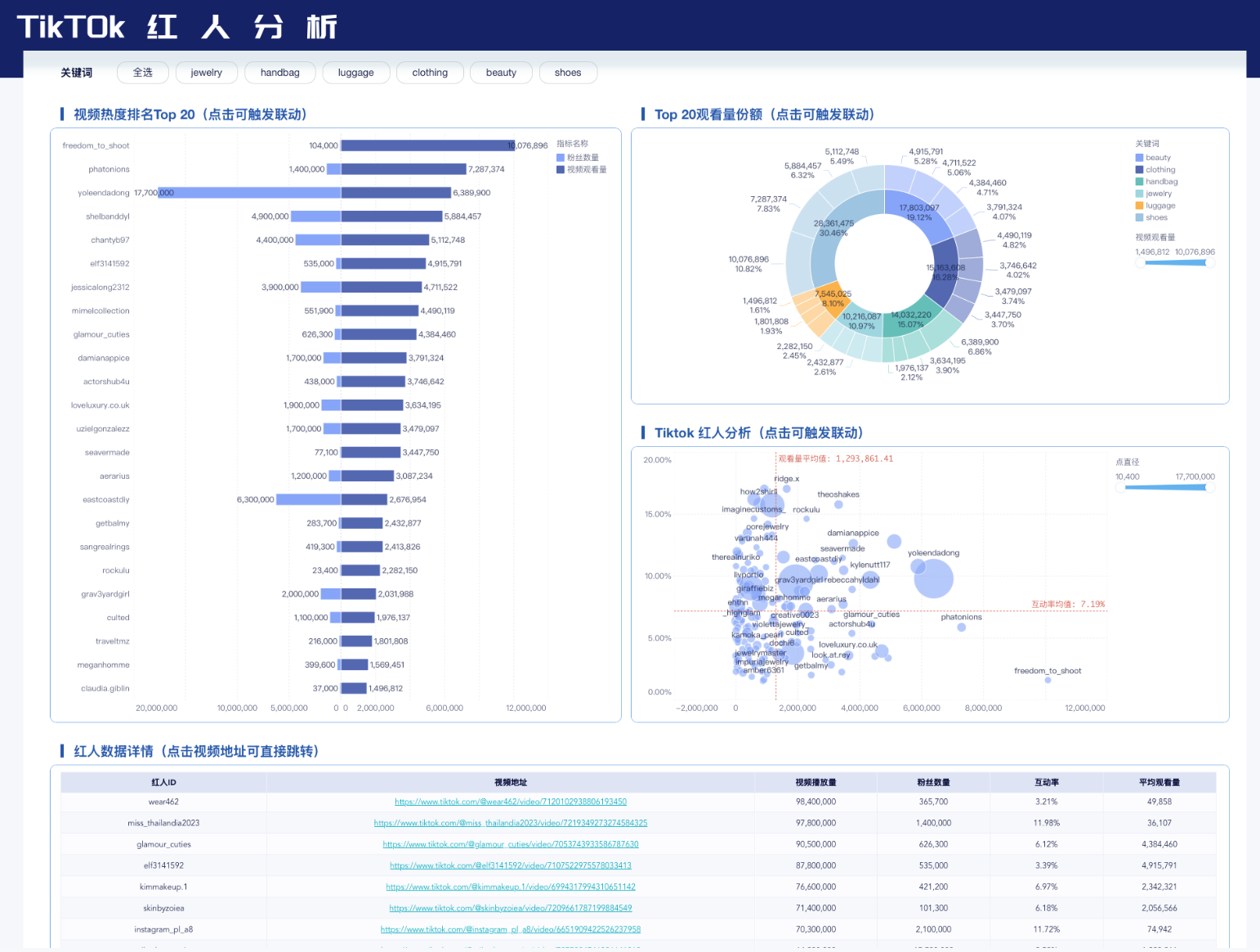Click the luggage orange legend swatch

[1139, 206]
